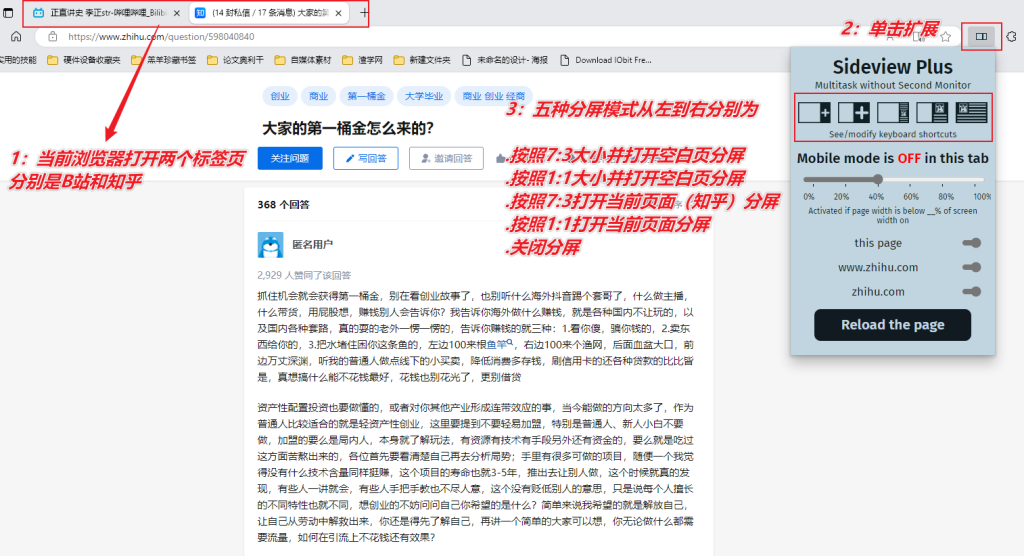The image size is (1024, 556).
Task: Close the Bilibili tab
Action: (177, 13)
